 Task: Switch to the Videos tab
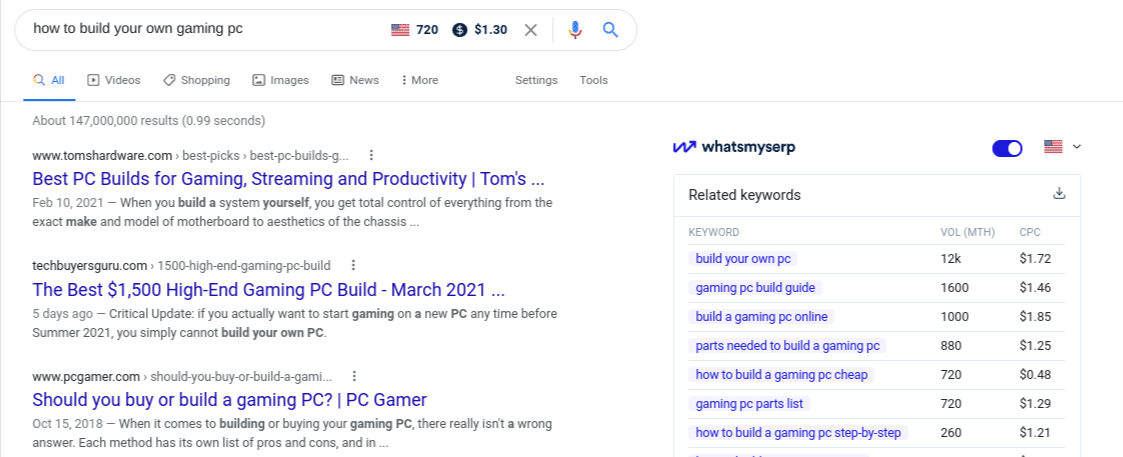tap(114, 80)
